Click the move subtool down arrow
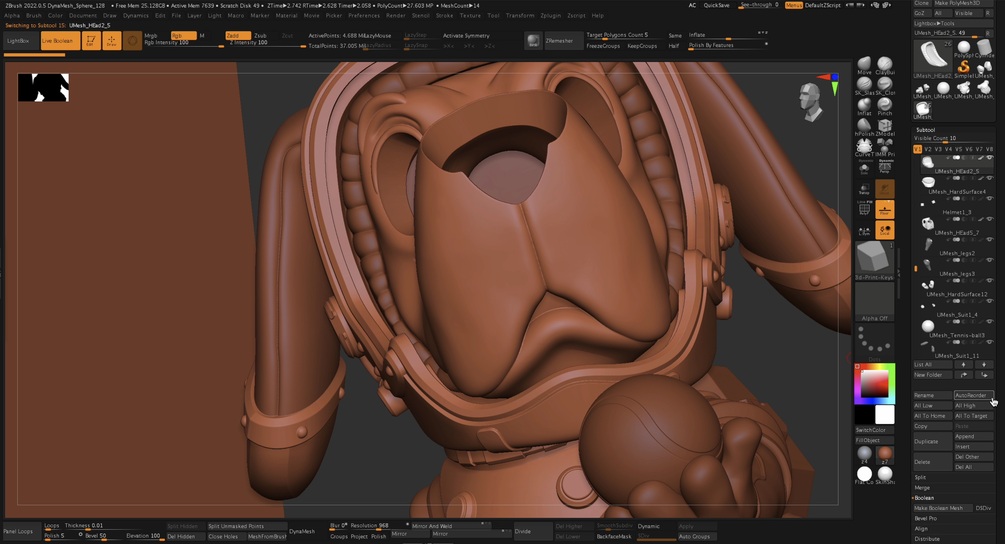Viewport: 1005px width, 544px height. click(984, 365)
